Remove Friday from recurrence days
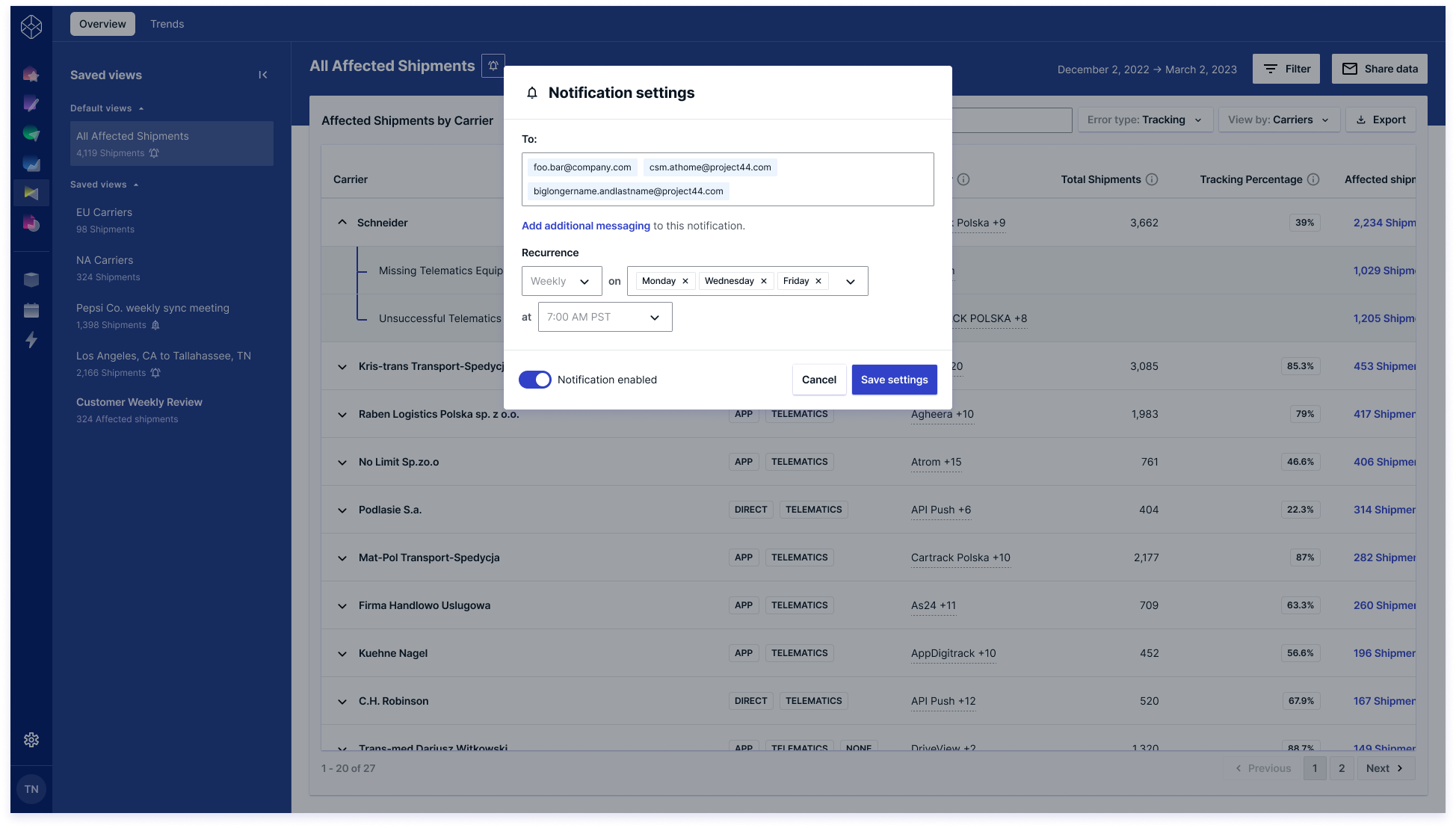The image size is (1456, 828). click(x=818, y=281)
